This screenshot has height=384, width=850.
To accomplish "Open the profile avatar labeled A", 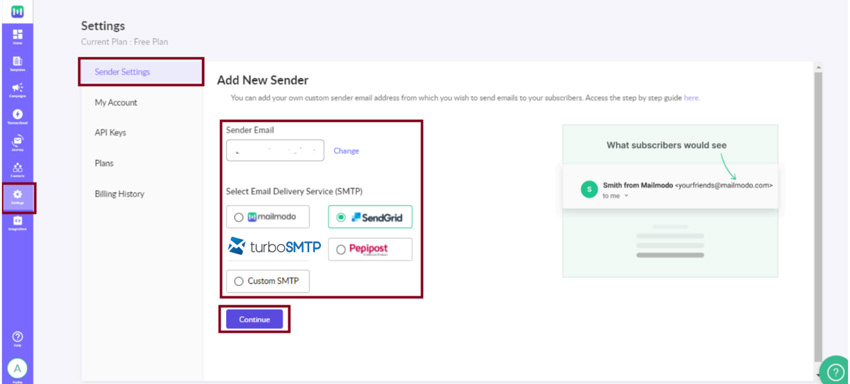I will point(17,368).
